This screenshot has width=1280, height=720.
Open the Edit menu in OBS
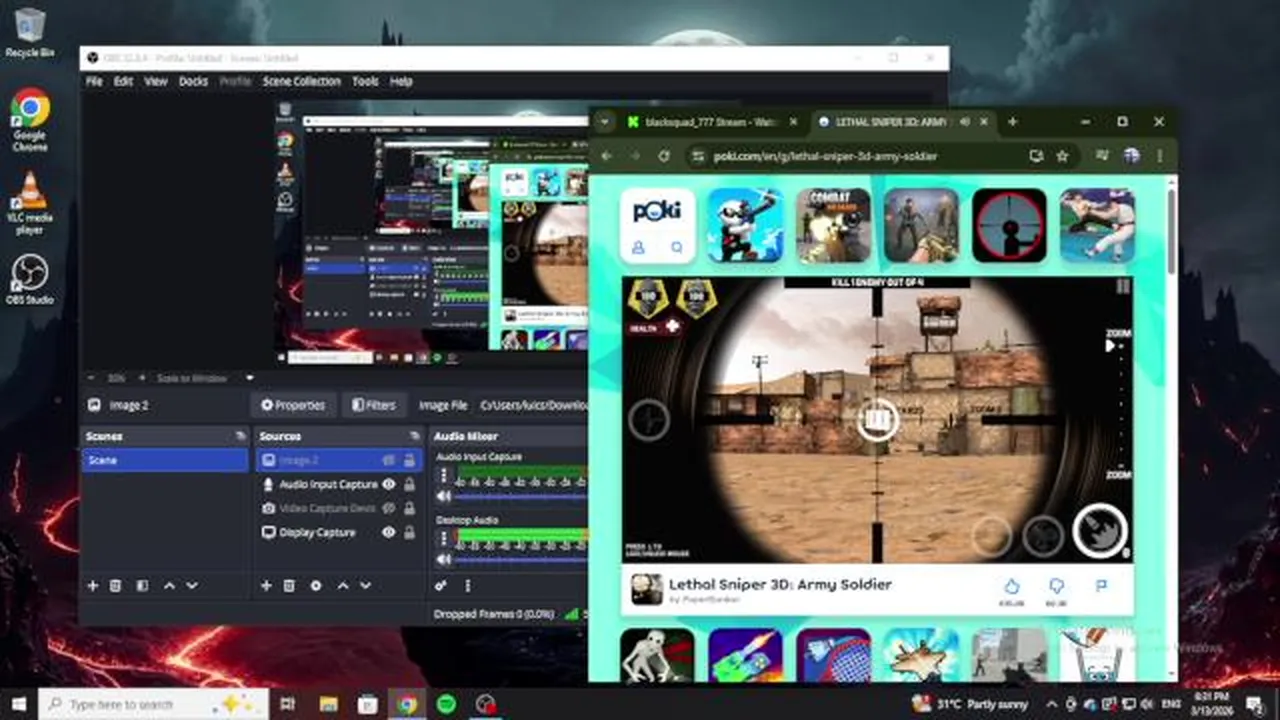click(123, 81)
